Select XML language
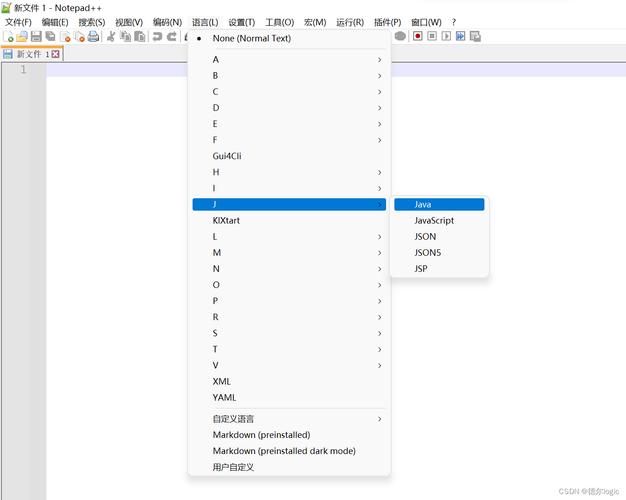 (x=289, y=381)
